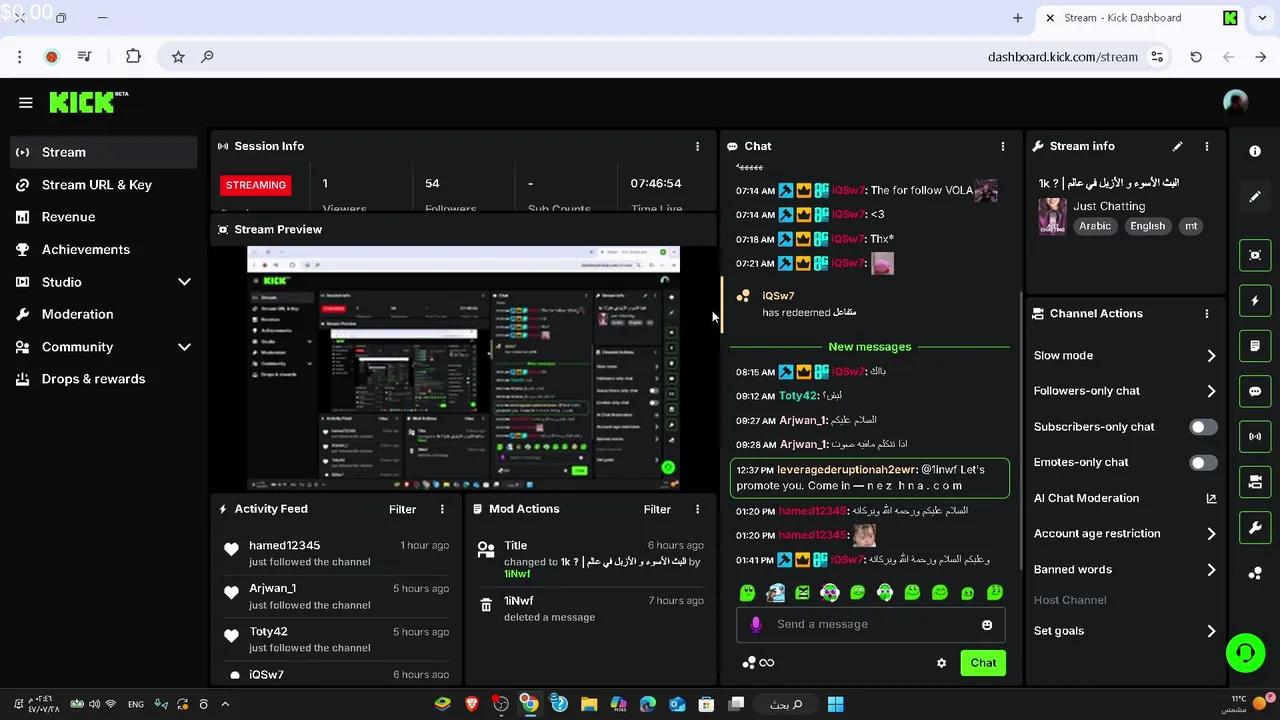Open Set goals settings
Viewport: 1280px width, 720px height.
point(1125,631)
